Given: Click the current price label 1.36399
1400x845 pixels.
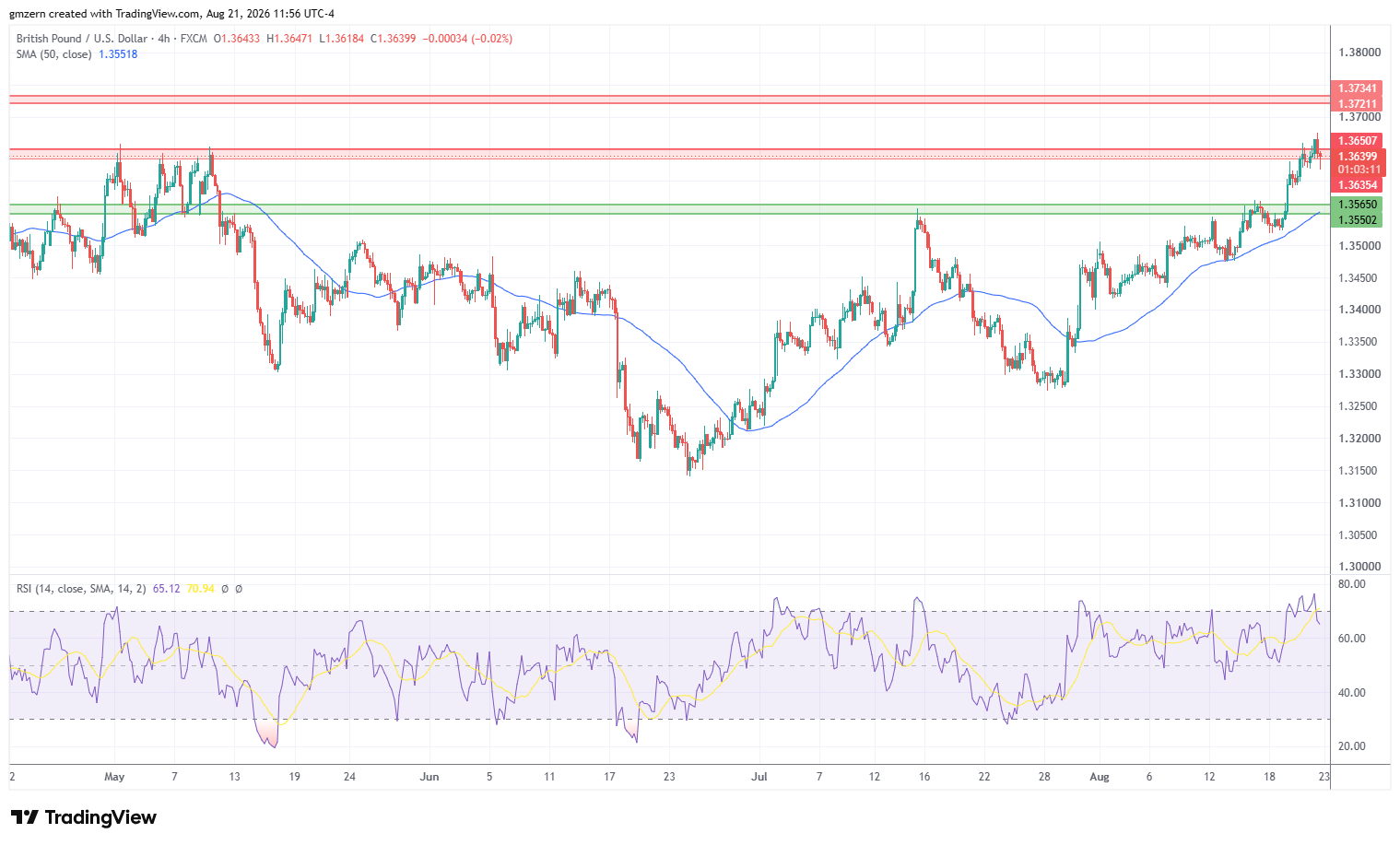Looking at the screenshot, I should click(x=1357, y=157).
